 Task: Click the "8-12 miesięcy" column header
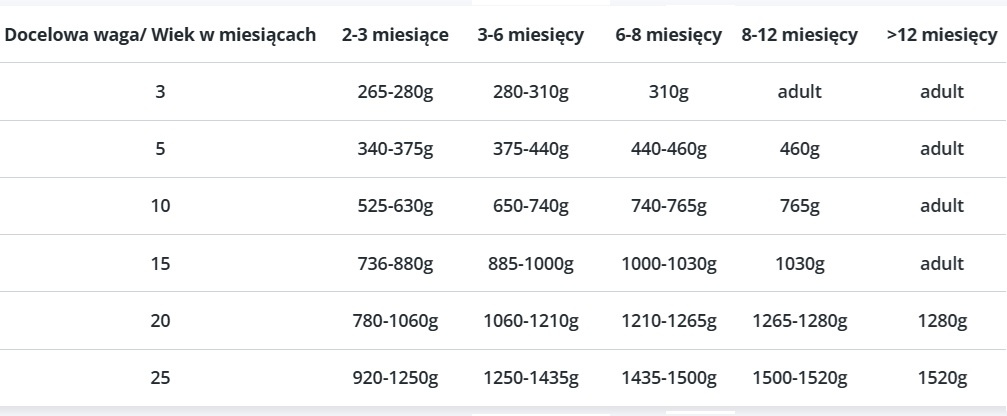pos(800,35)
